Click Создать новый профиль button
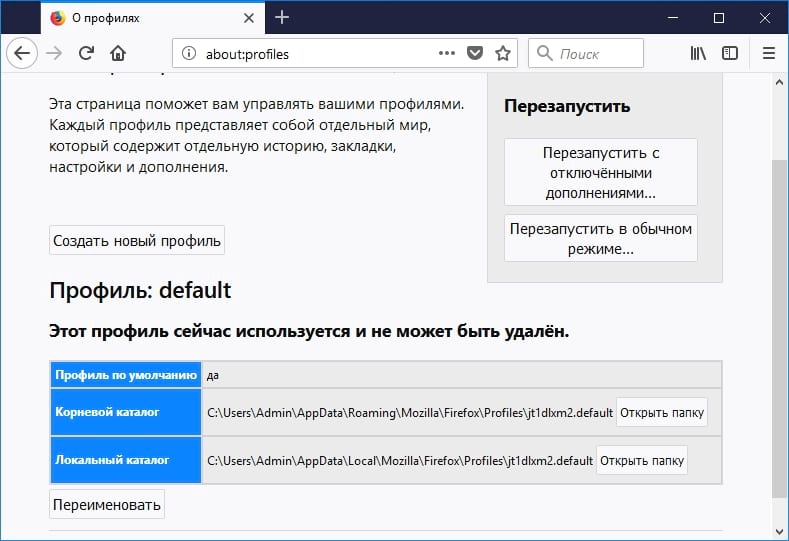789x541 pixels. click(137, 241)
